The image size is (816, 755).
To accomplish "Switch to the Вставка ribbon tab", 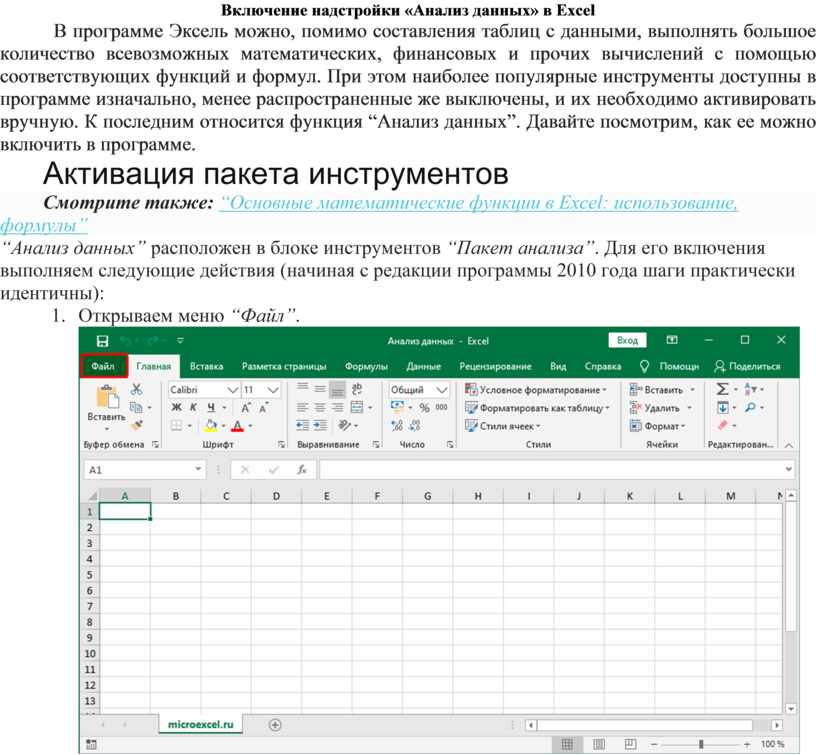I will (x=207, y=366).
